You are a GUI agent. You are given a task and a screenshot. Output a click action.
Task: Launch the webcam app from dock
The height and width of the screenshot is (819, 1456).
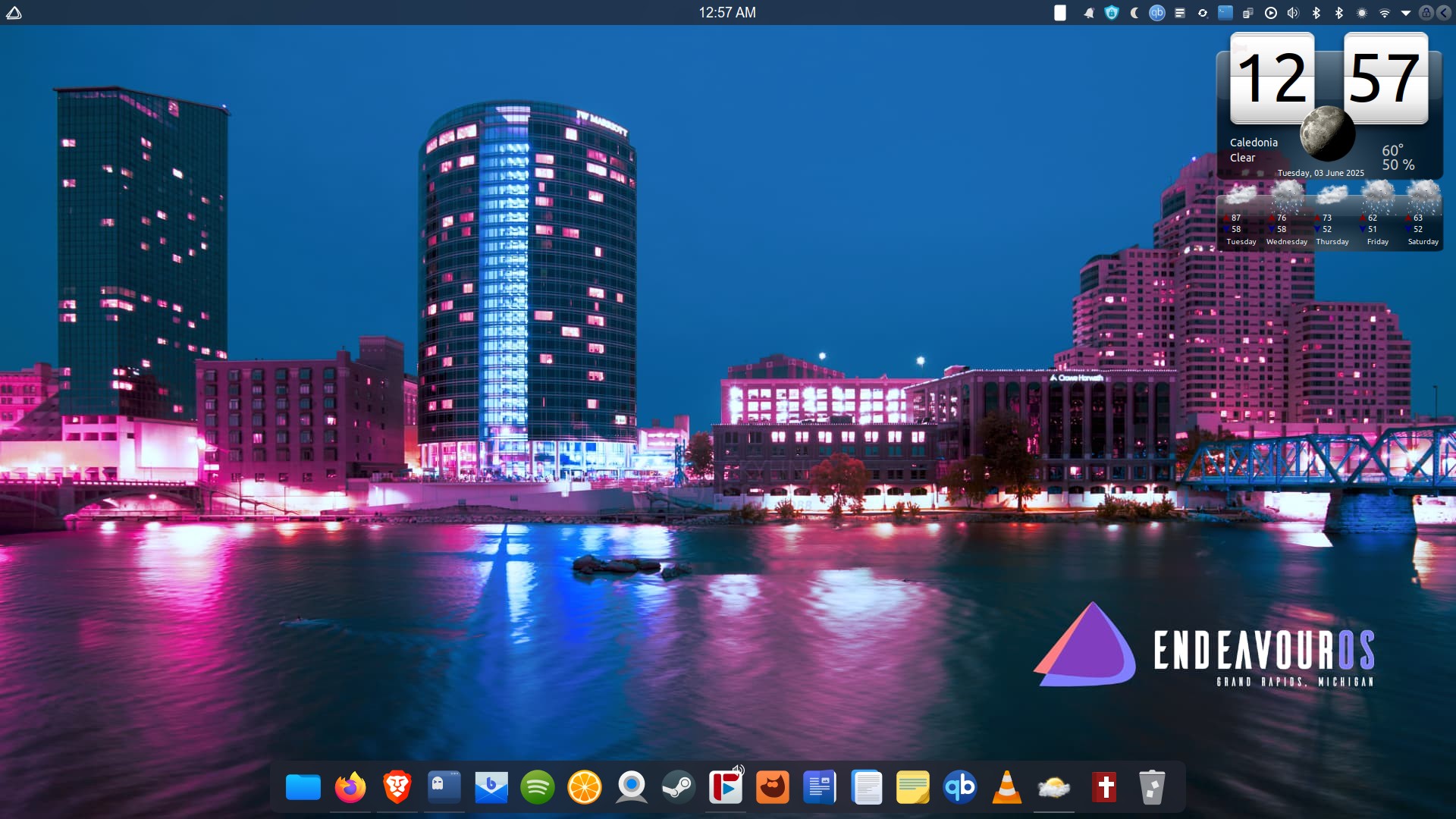632,787
